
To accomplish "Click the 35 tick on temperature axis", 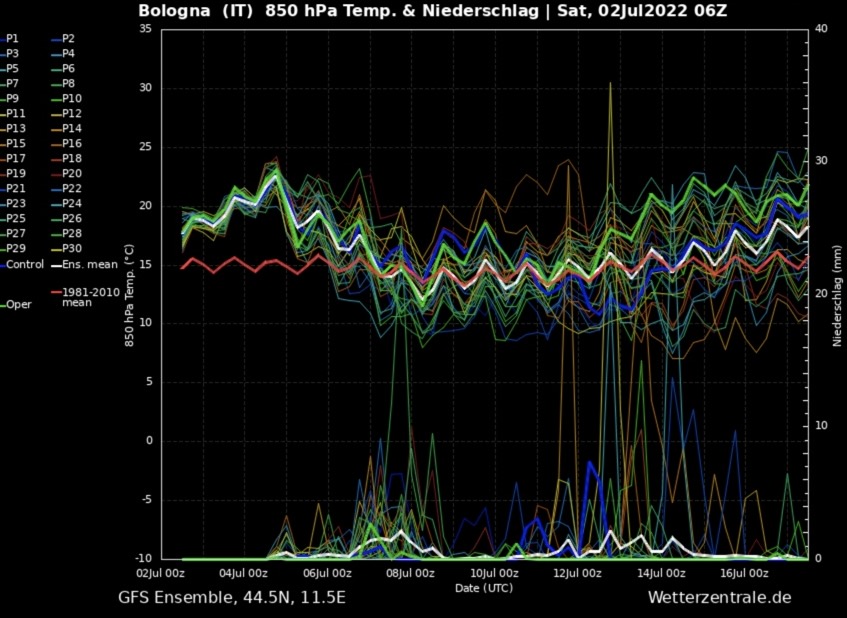I will [146, 29].
